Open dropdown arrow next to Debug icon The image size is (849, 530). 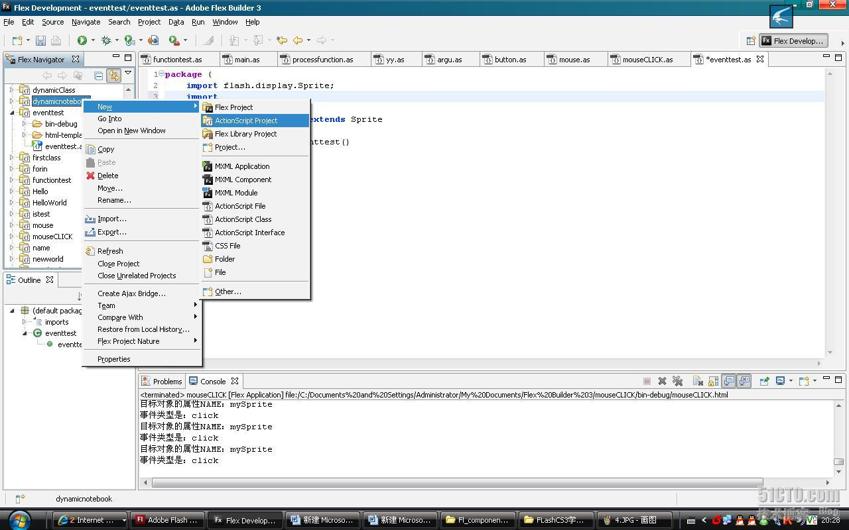click(x=116, y=40)
